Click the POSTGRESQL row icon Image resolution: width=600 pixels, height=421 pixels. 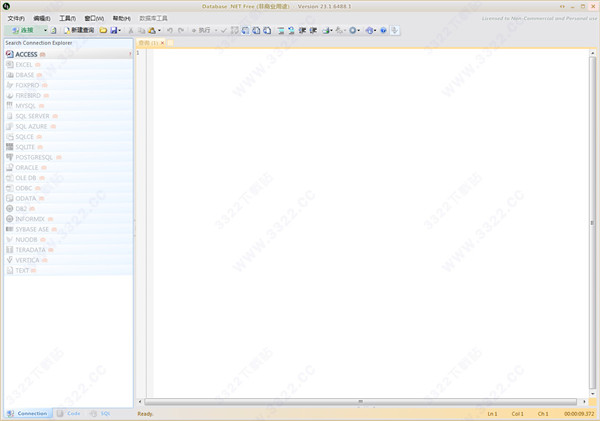pos(10,157)
